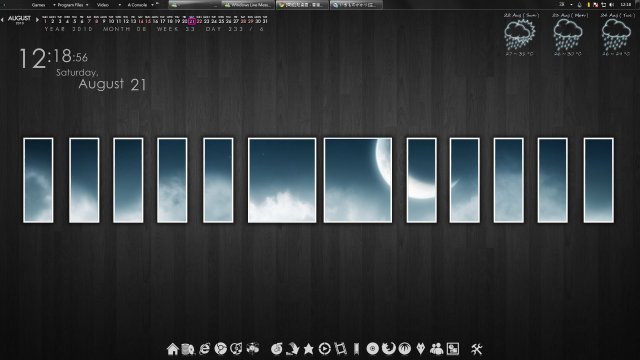Click the yellow tray icon

[589, 4]
